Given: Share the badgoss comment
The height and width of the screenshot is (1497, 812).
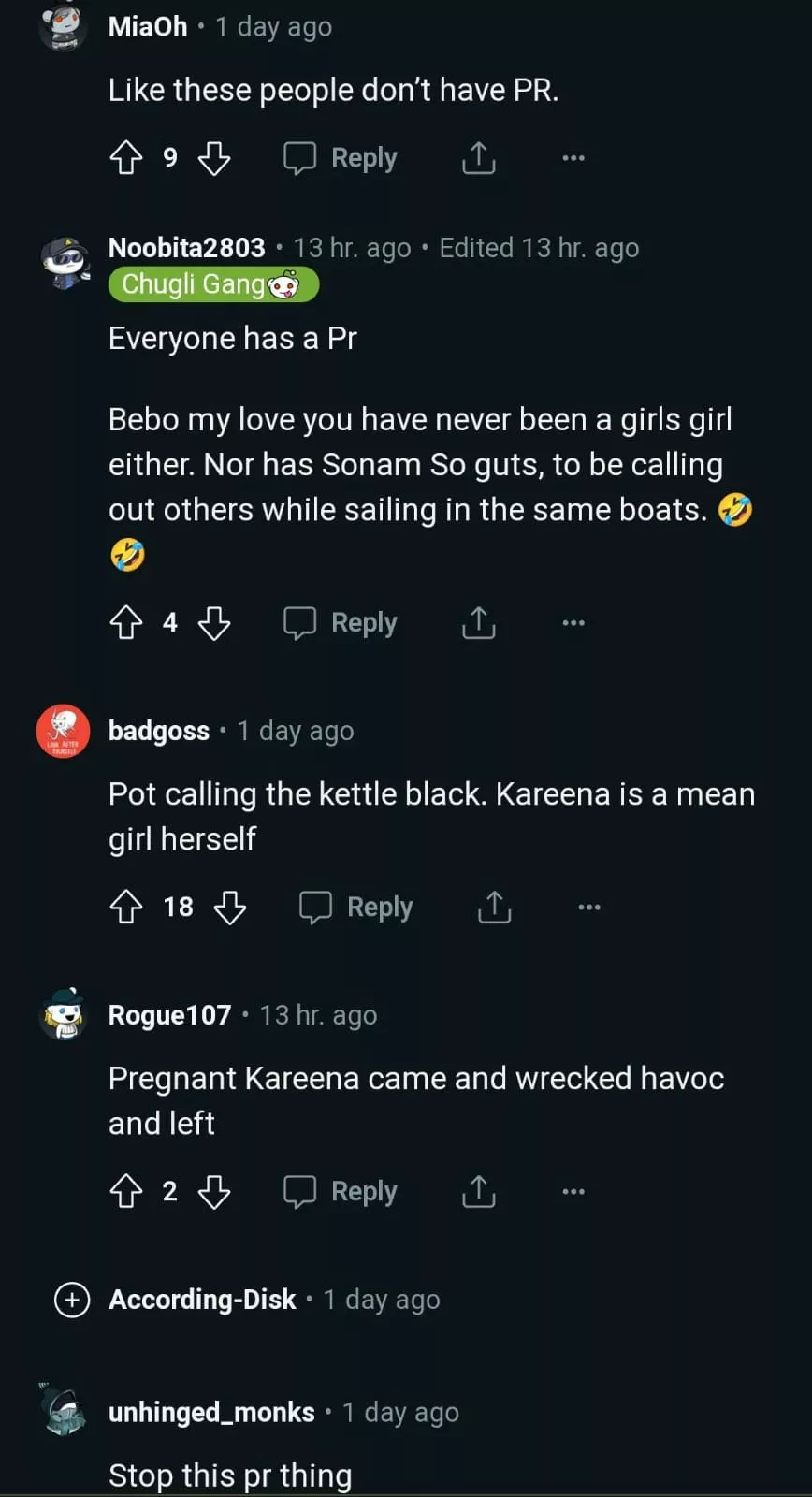Looking at the screenshot, I should coord(494,907).
